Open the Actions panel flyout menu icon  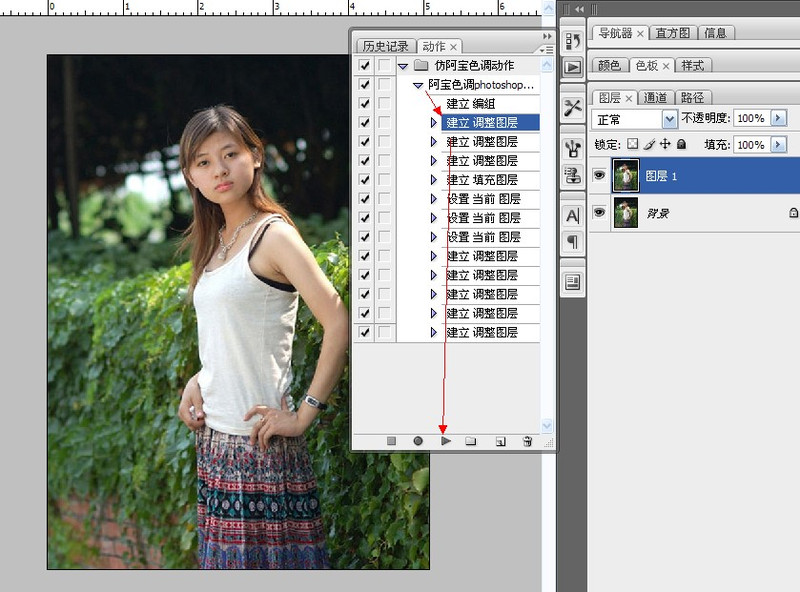click(546, 50)
